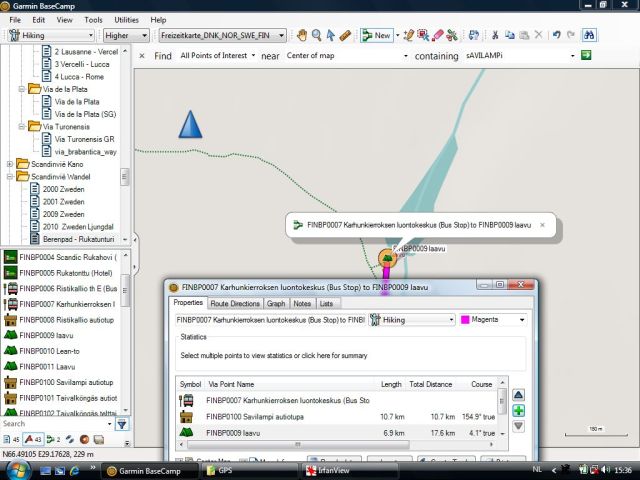Select the zoom magnifier tool
640x480 pixels.
coord(315,35)
